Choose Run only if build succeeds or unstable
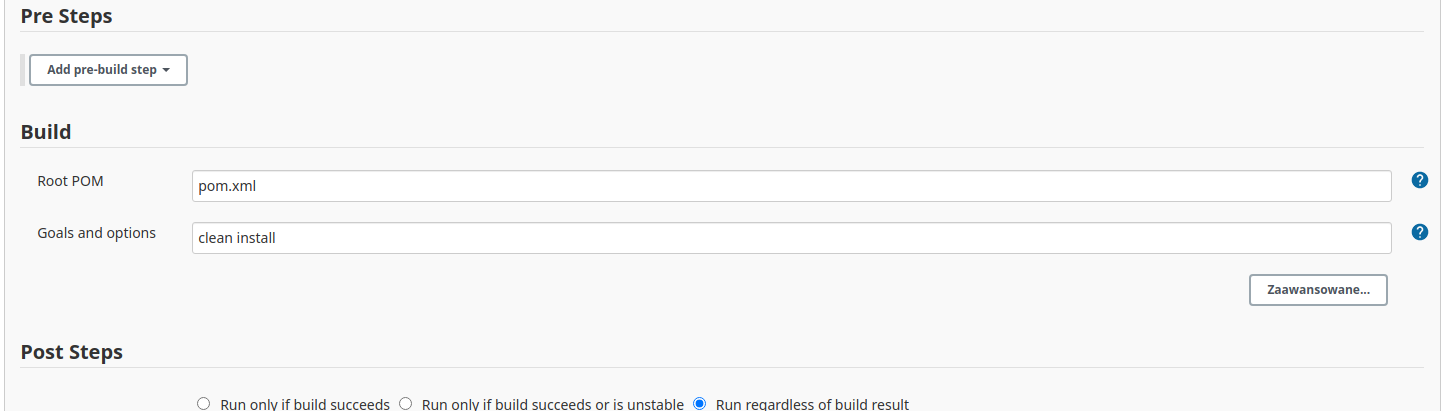 point(405,404)
